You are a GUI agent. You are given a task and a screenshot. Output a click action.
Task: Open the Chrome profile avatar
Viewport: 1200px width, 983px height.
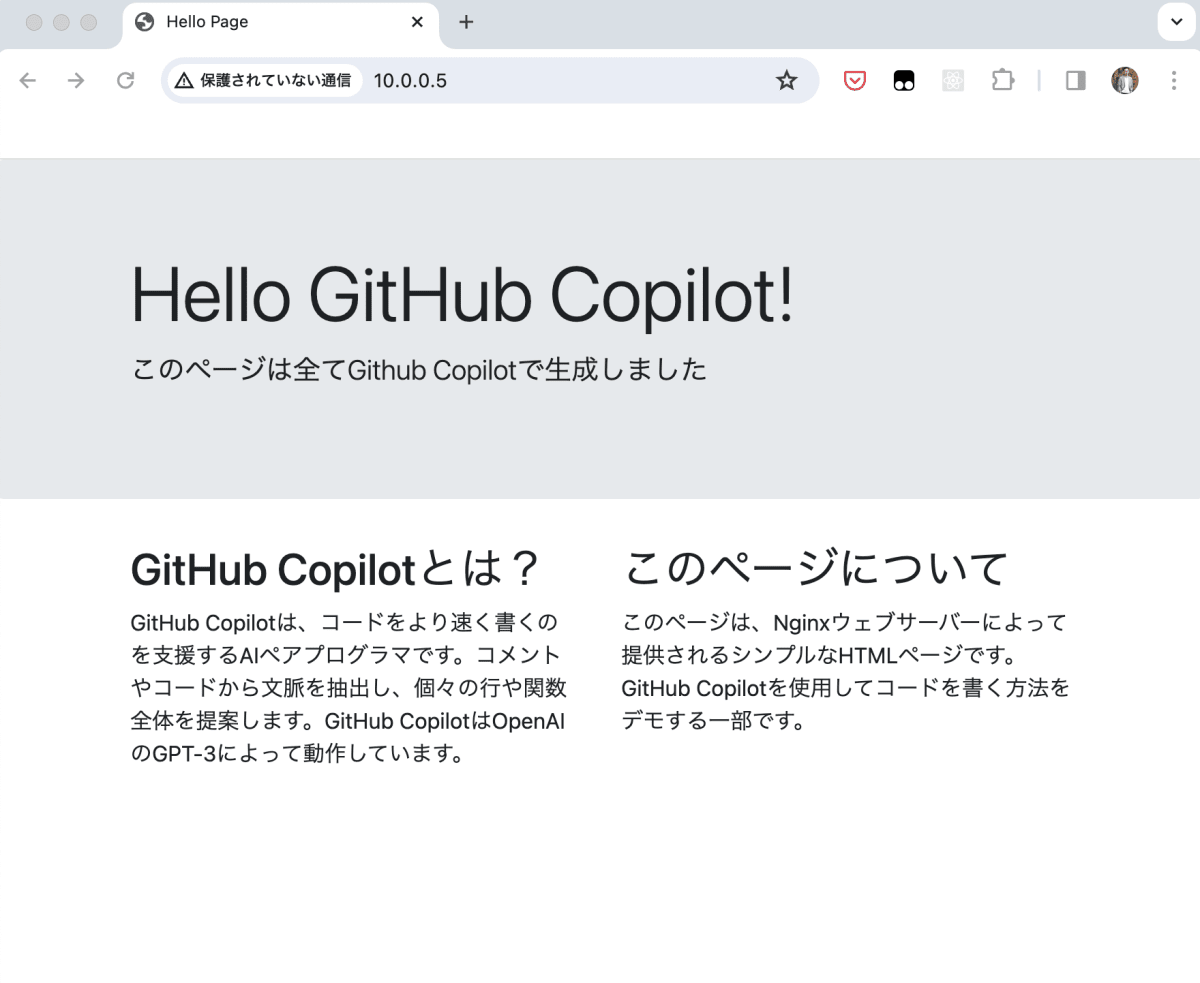coord(1125,81)
